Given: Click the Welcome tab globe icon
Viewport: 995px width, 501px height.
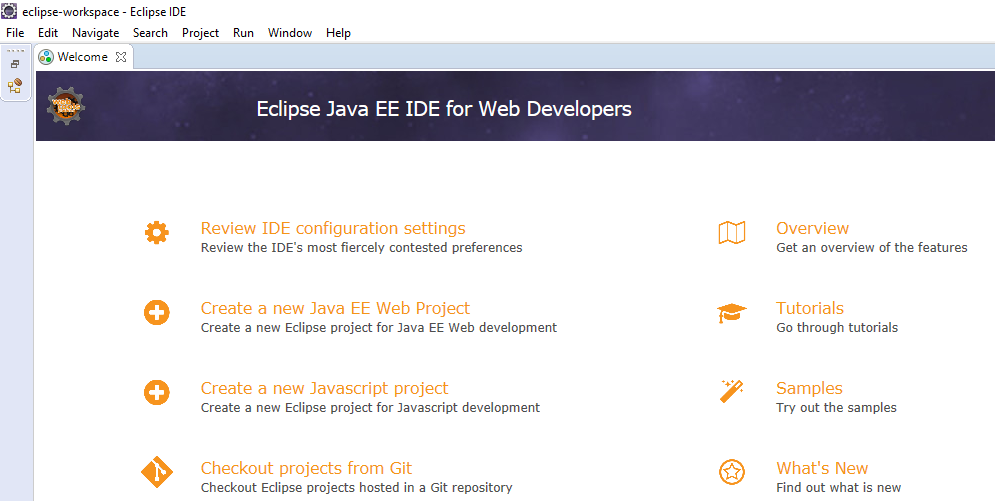Looking at the screenshot, I should 46,57.
